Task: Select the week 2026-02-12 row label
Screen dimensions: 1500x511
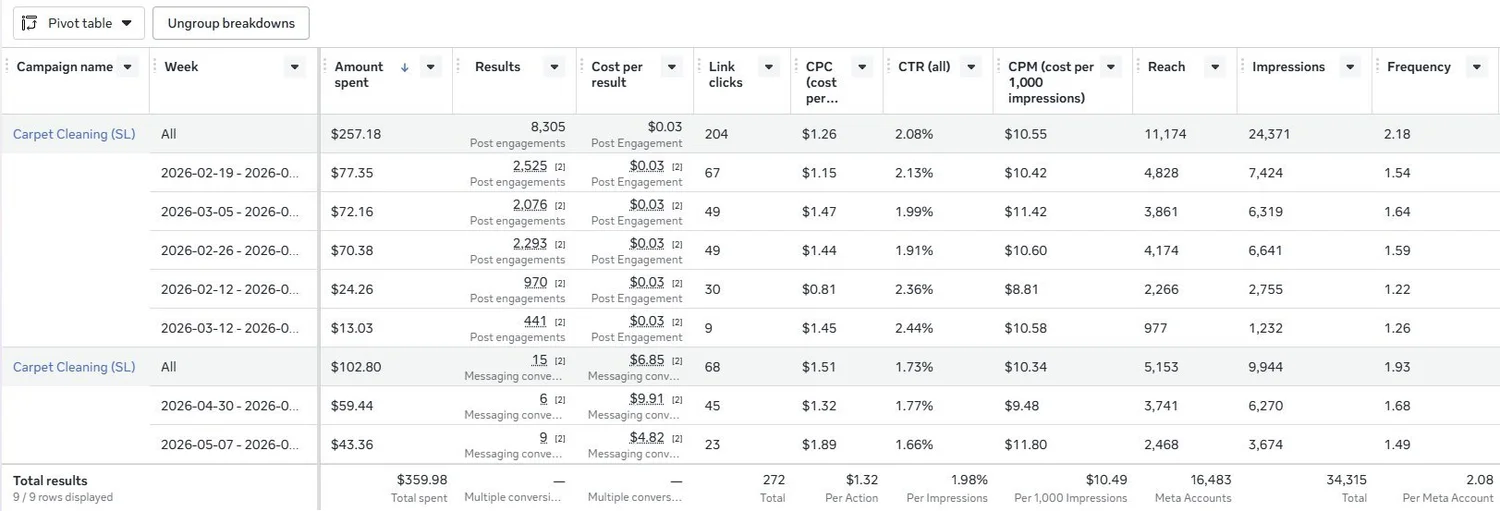Action: (x=230, y=290)
